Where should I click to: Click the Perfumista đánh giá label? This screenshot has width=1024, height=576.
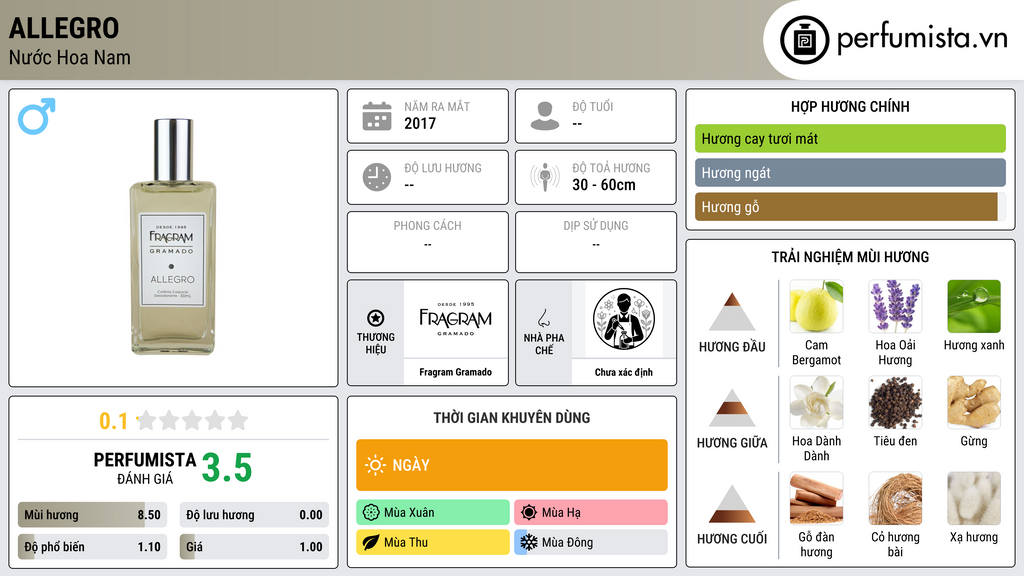click(x=145, y=468)
